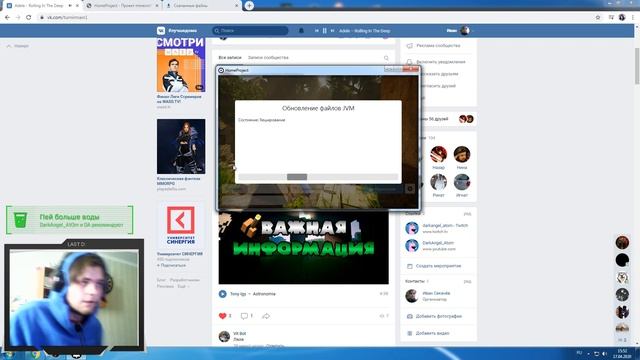Screen dimensions: 640x360
Task: Close the HomeProject browser tab
Action: pyautogui.click(x=157, y=6)
